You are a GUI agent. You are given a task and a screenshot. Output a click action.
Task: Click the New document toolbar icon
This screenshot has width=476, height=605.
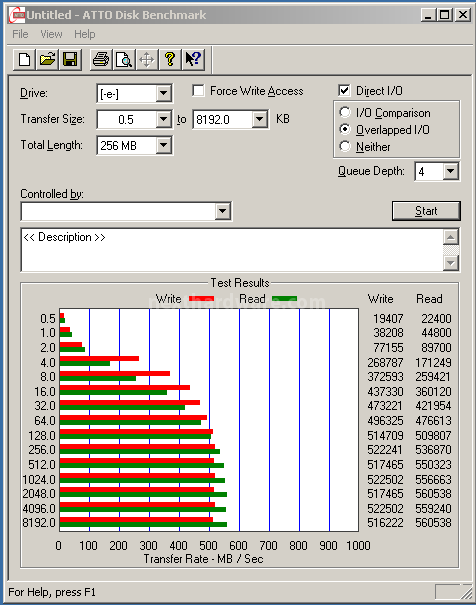pyautogui.click(x=24, y=60)
